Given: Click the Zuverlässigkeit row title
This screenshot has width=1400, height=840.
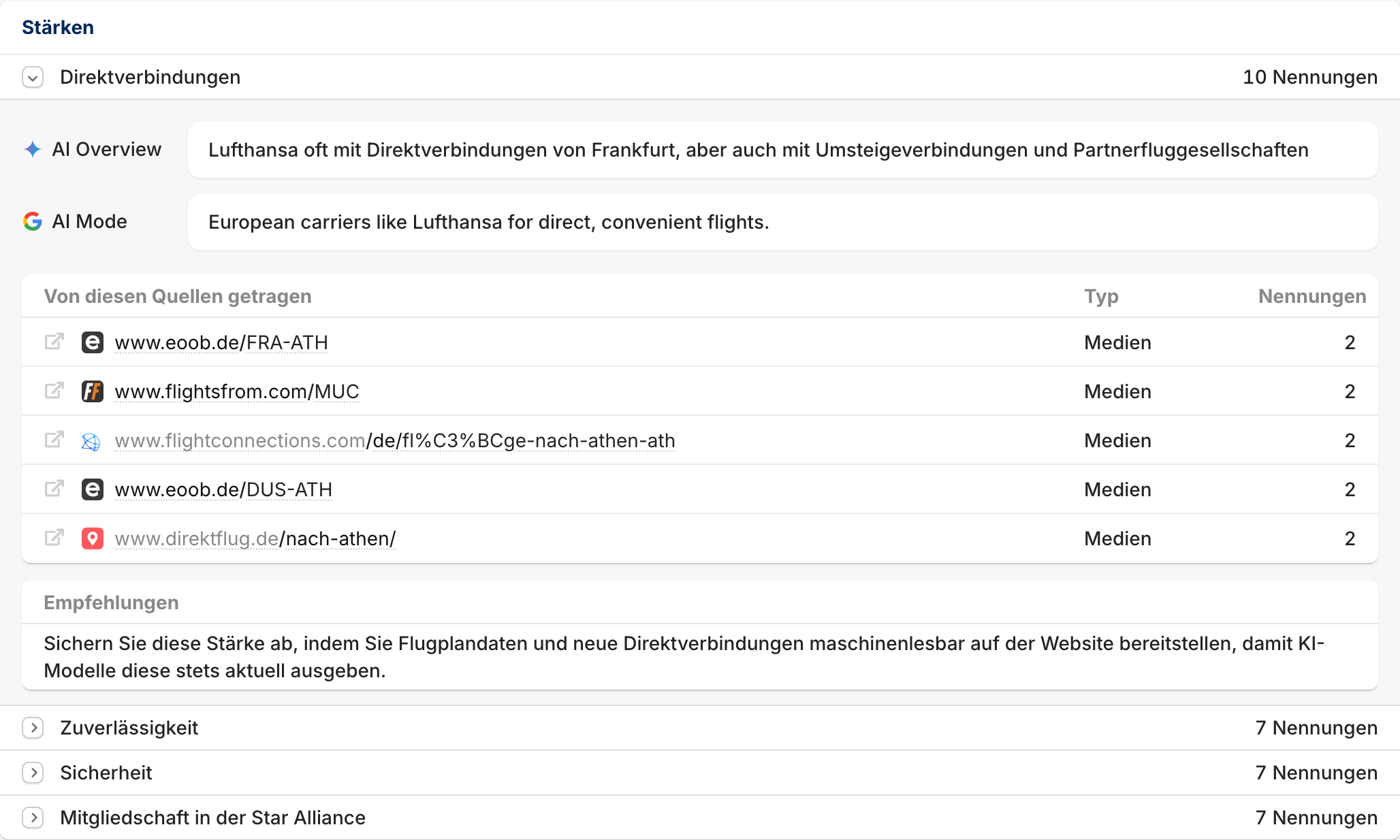Looking at the screenshot, I should 129,728.
